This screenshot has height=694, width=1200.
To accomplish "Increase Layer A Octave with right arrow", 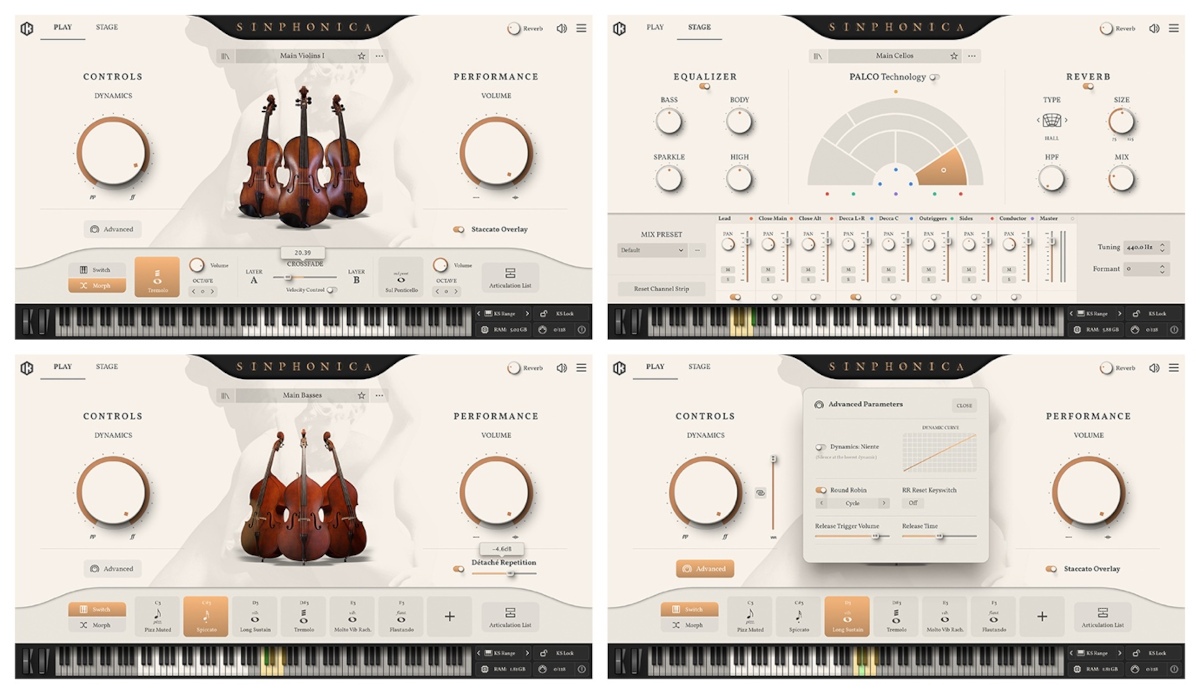I will click(x=211, y=291).
